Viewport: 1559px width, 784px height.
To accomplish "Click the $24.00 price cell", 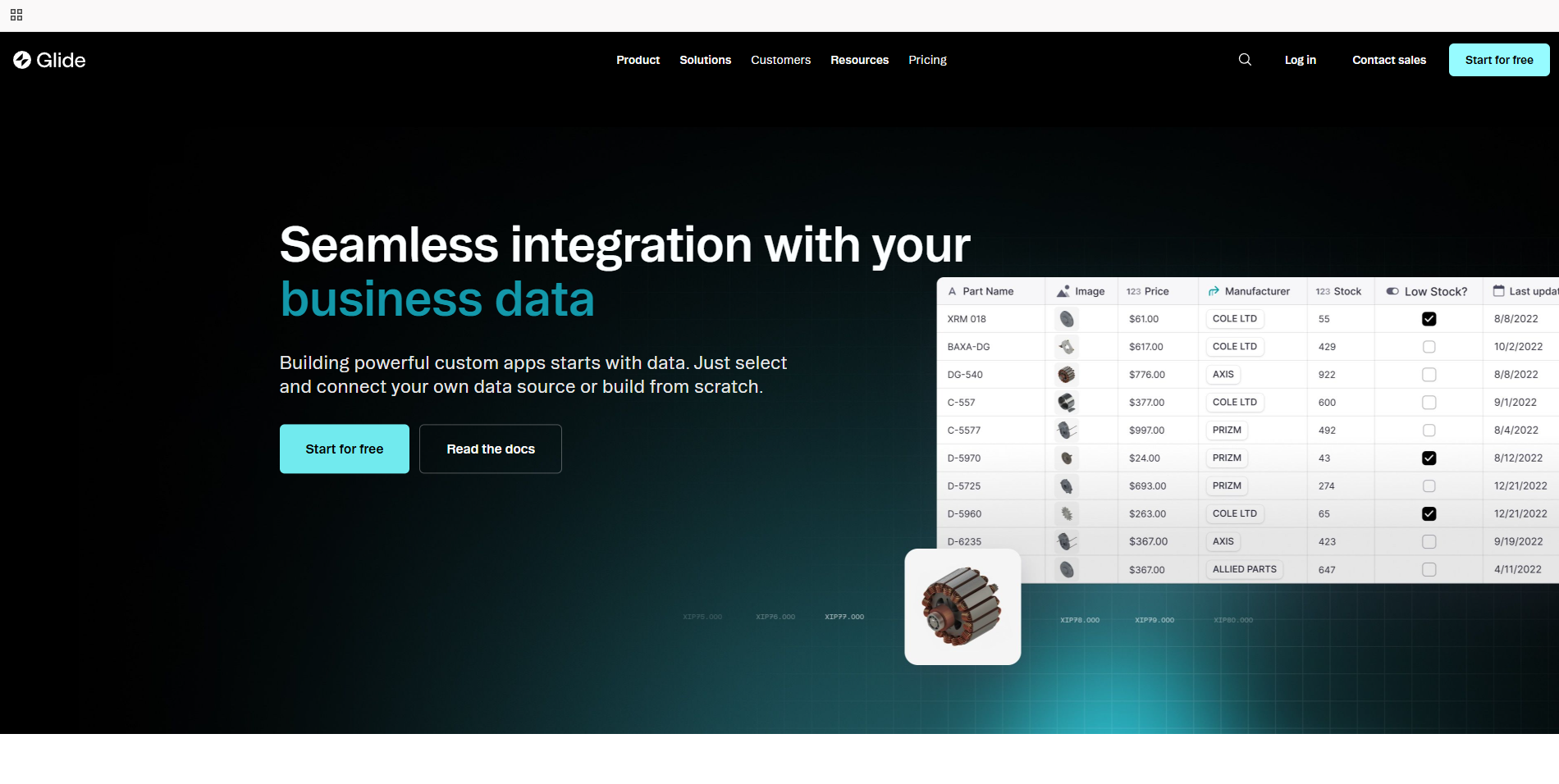I will pos(1145,458).
